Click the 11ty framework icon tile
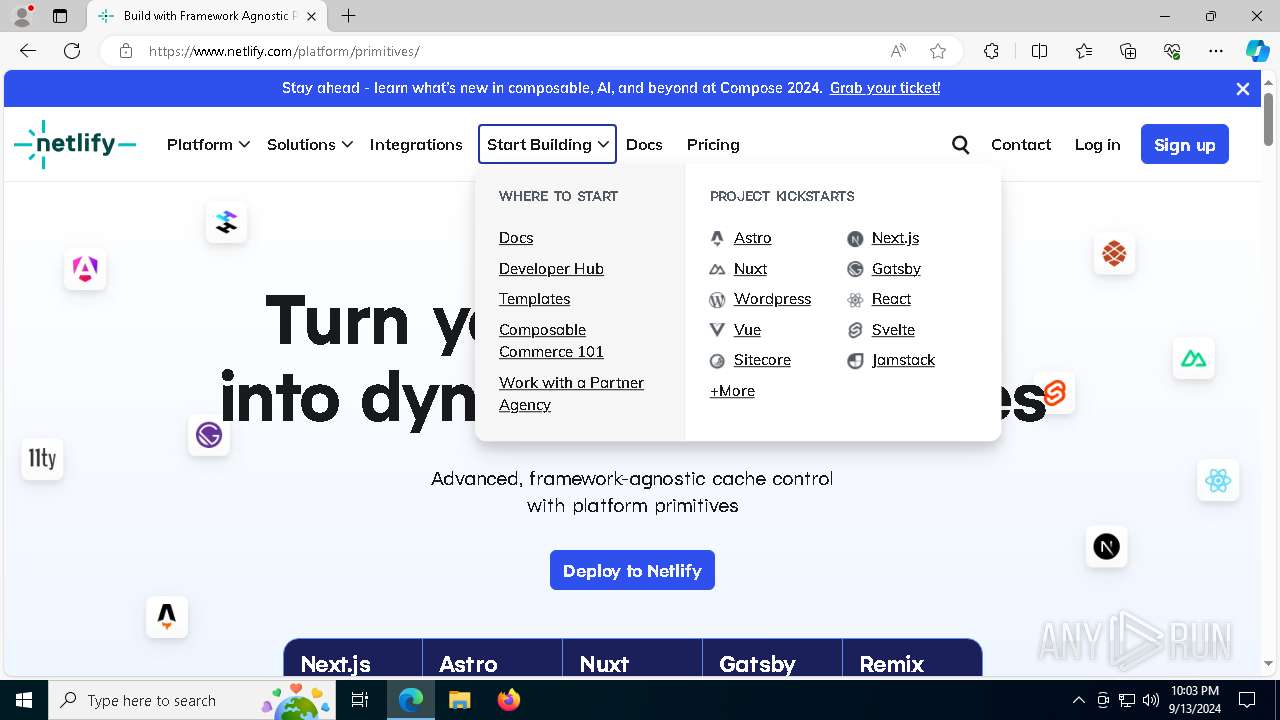1280x720 pixels. (x=42, y=458)
